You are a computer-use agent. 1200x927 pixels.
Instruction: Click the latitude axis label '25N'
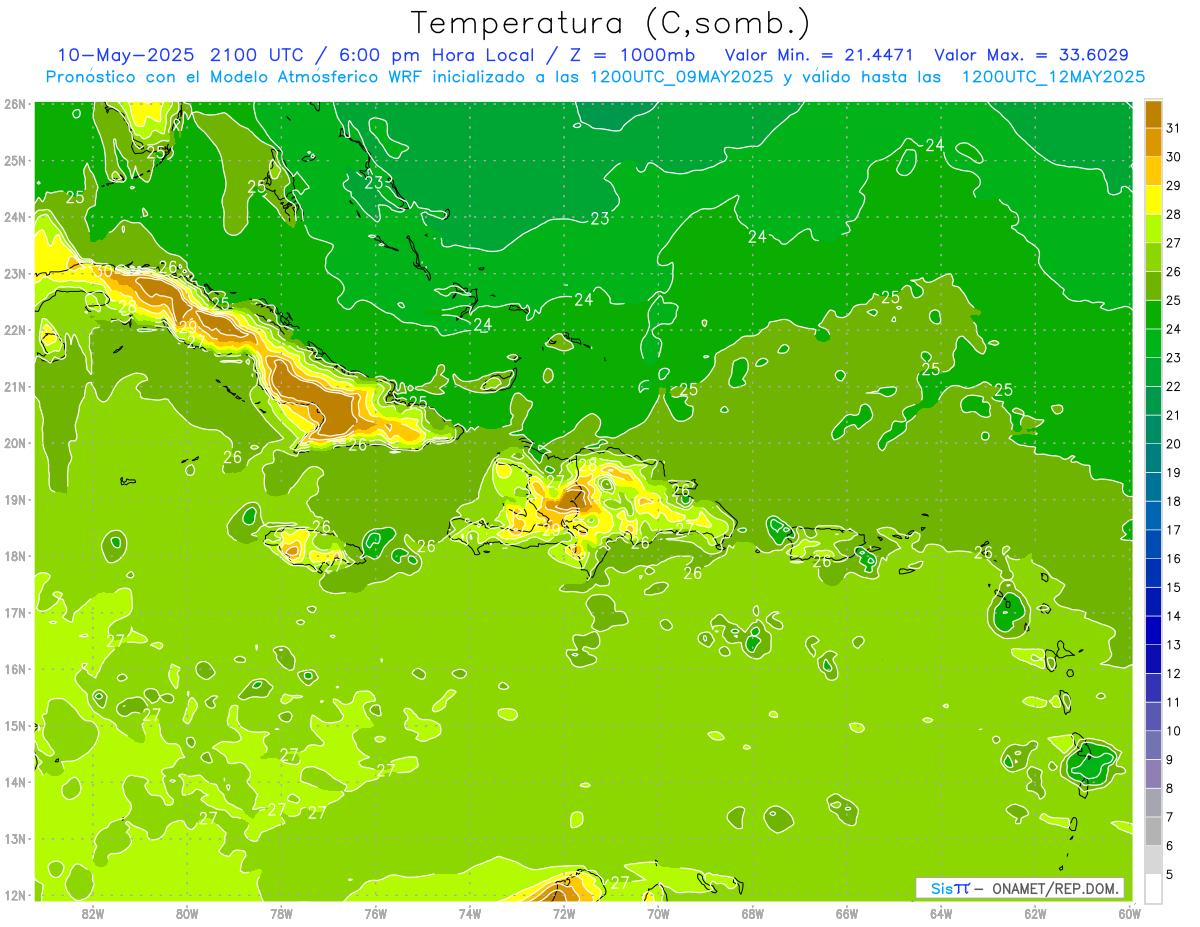15,160
